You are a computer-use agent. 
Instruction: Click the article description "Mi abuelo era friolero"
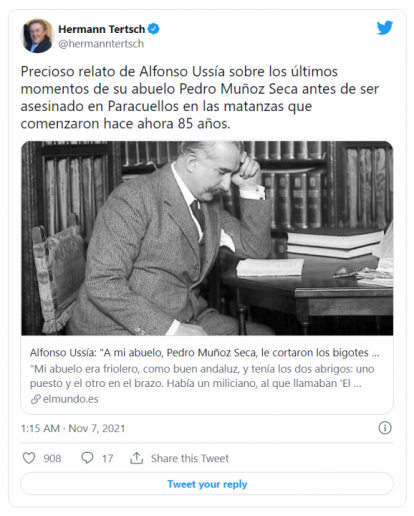pyautogui.click(x=202, y=376)
